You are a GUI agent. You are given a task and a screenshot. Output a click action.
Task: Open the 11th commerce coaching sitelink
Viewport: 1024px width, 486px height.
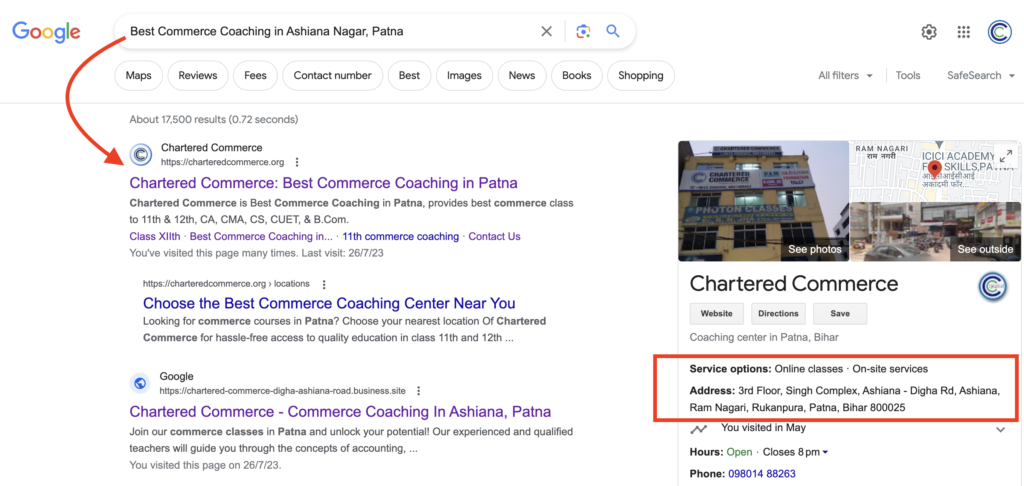[400, 236]
